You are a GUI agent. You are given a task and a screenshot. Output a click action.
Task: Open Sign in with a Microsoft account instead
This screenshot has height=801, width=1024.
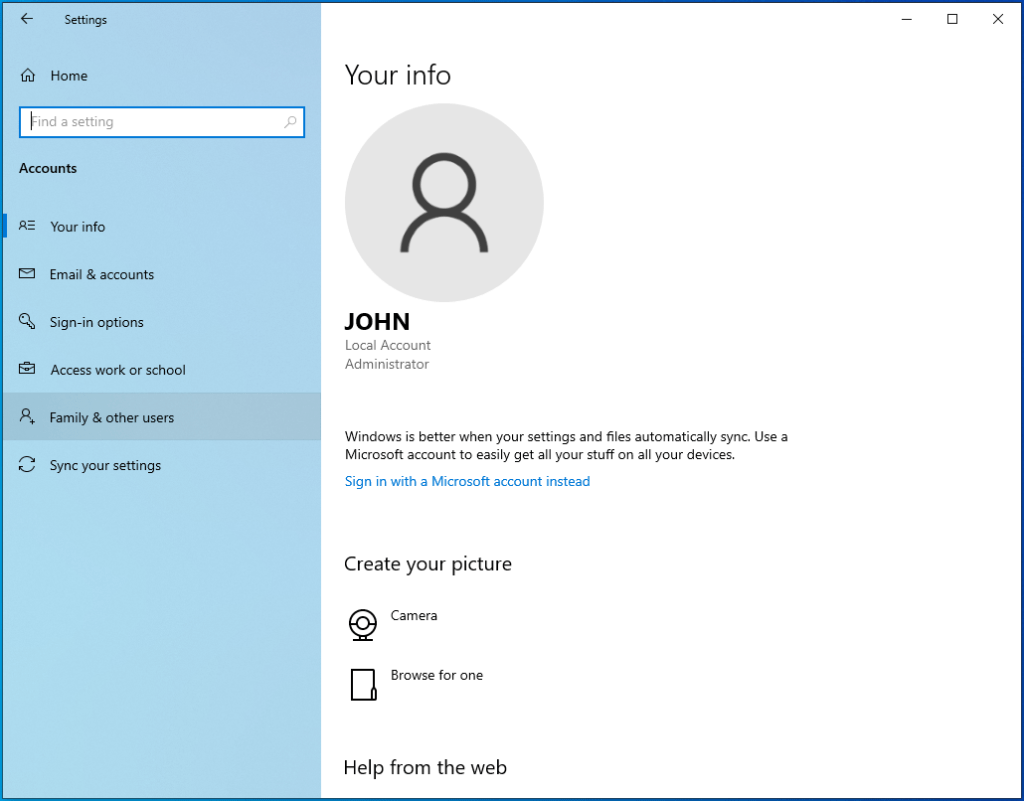click(x=467, y=481)
